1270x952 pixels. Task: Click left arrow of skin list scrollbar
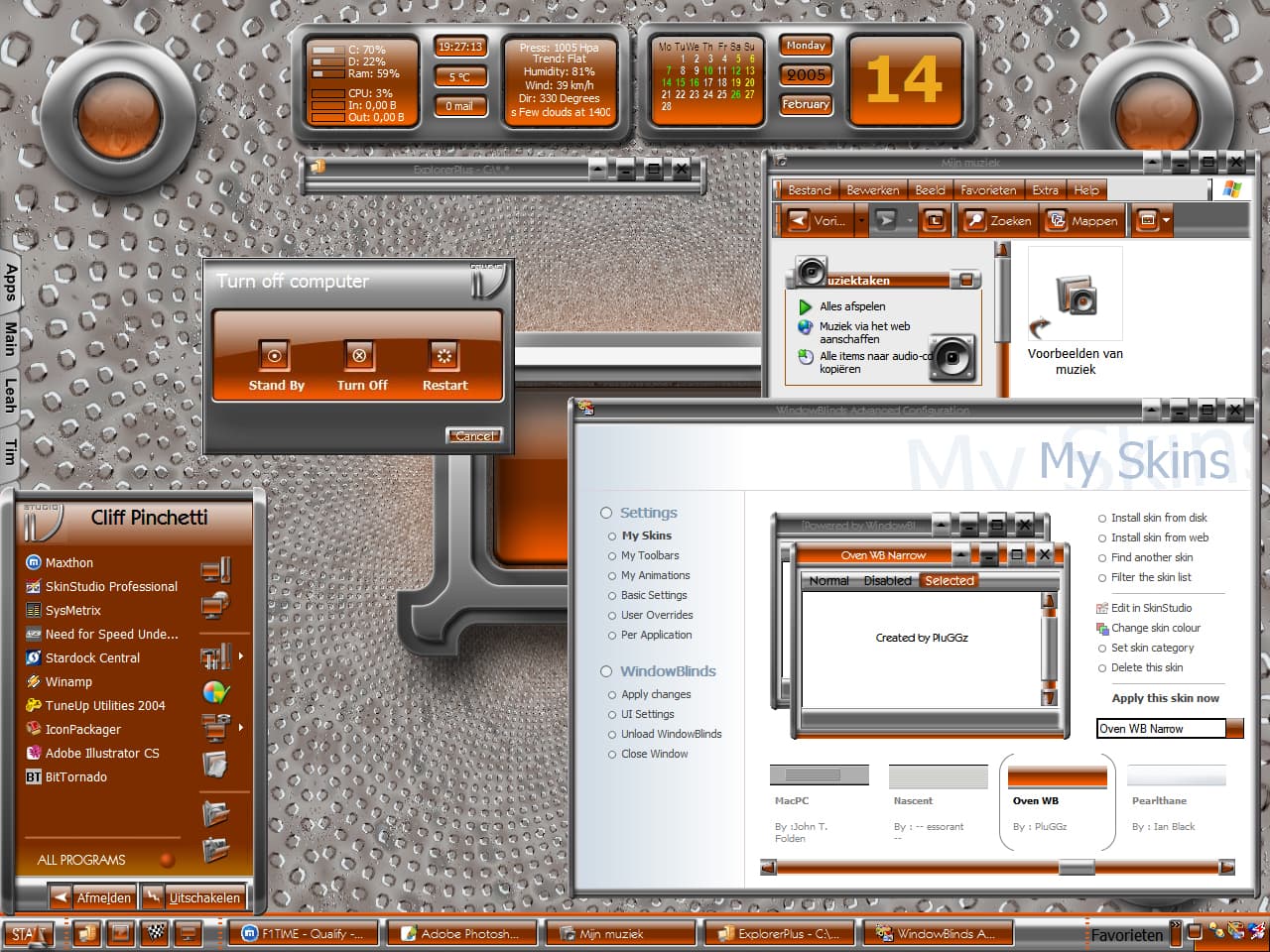tap(768, 868)
